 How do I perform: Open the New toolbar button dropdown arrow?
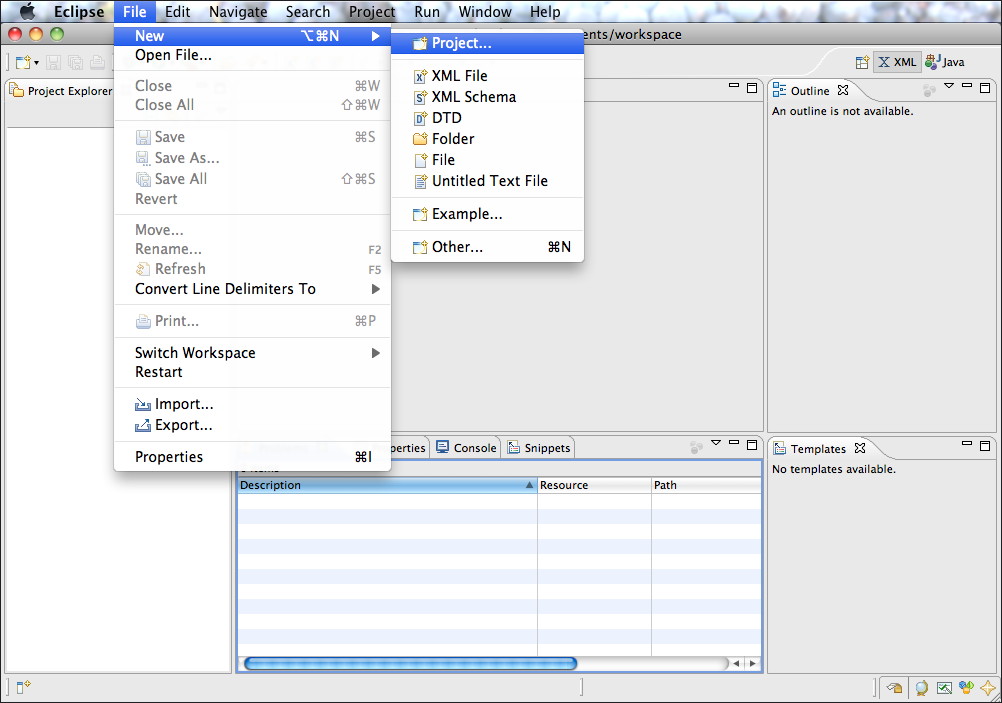pos(36,63)
